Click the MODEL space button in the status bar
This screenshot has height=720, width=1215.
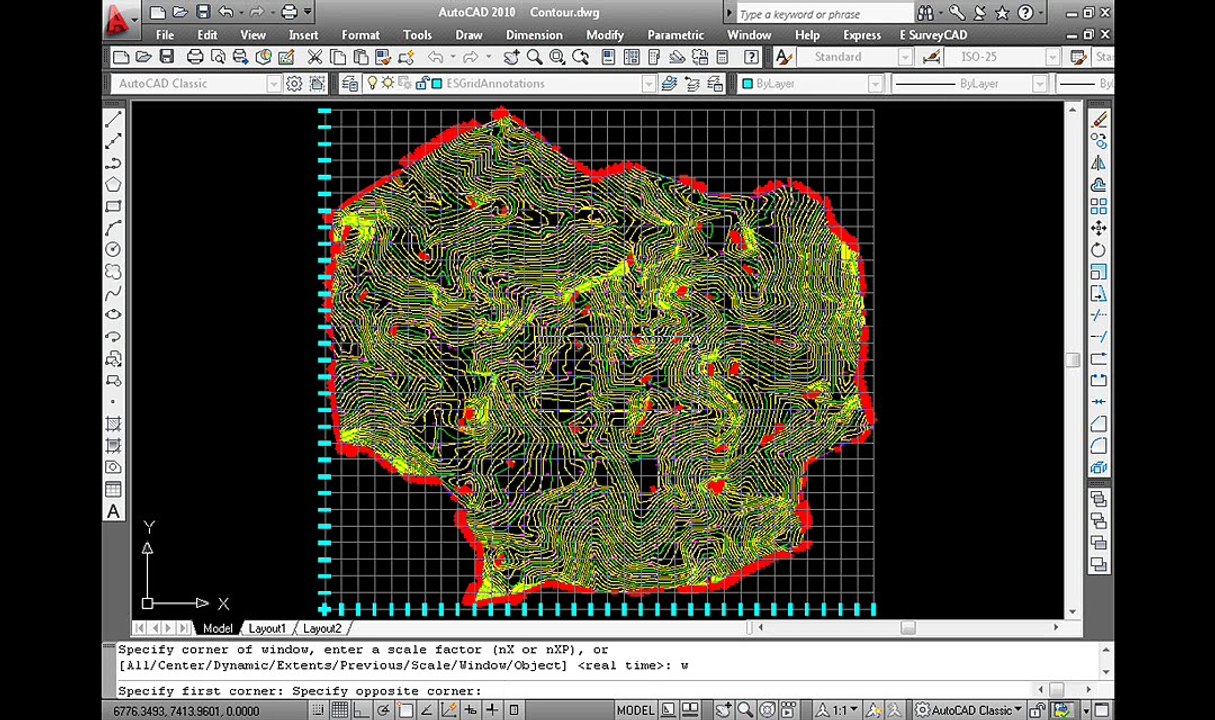tap(635, 710)
